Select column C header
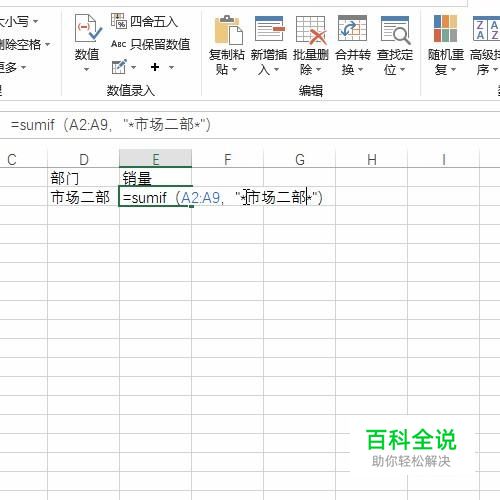 point(24,159)
